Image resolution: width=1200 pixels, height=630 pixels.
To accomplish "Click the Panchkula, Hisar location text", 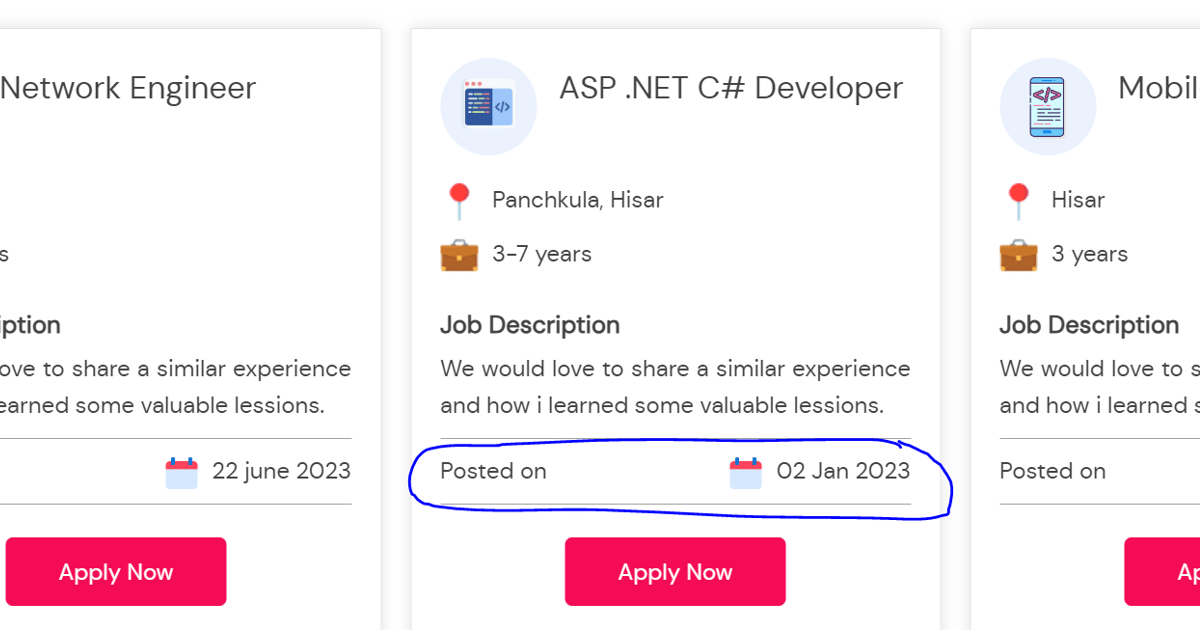I will click(577, 200).
